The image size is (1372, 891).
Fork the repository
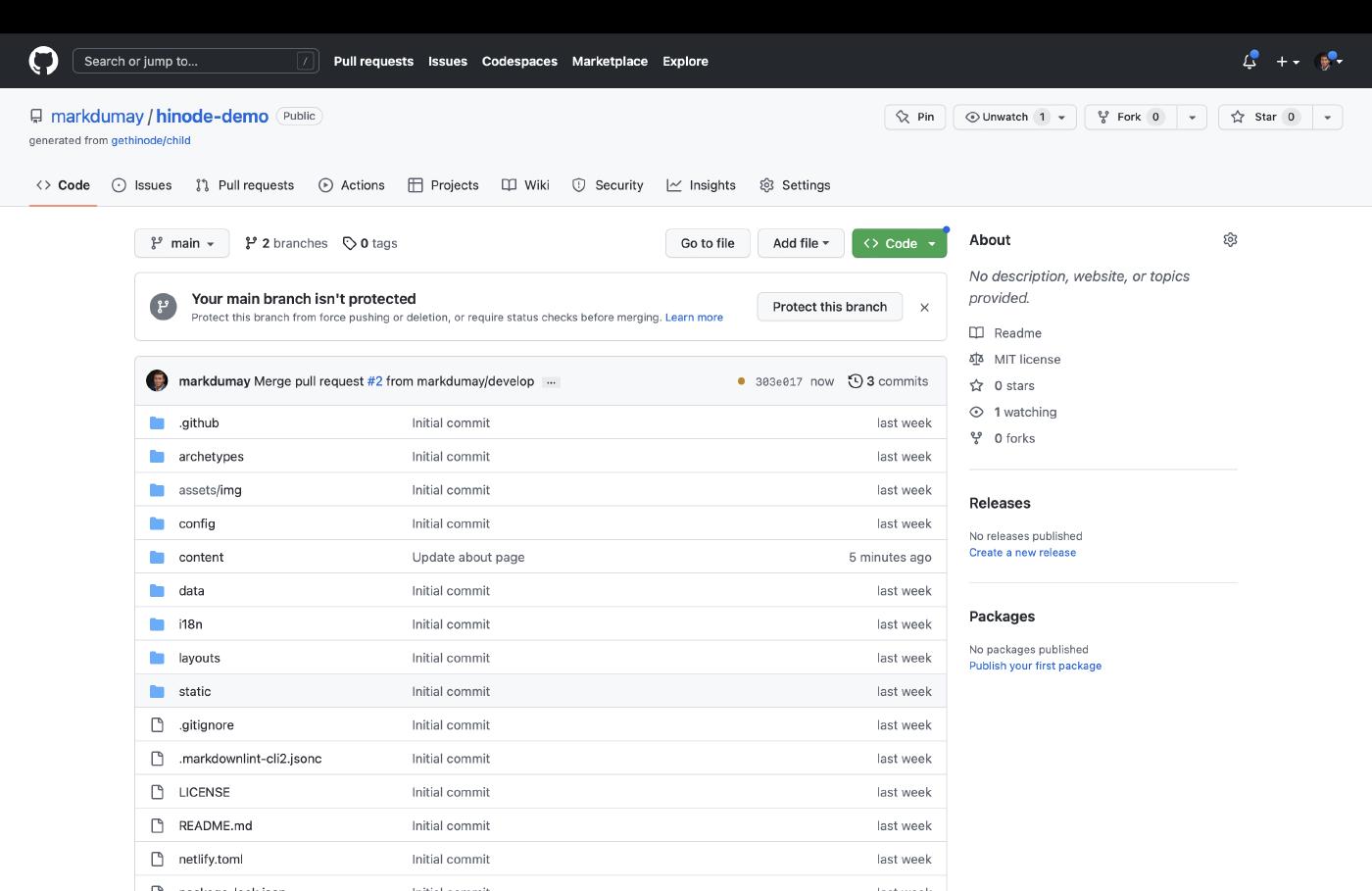1130,117
